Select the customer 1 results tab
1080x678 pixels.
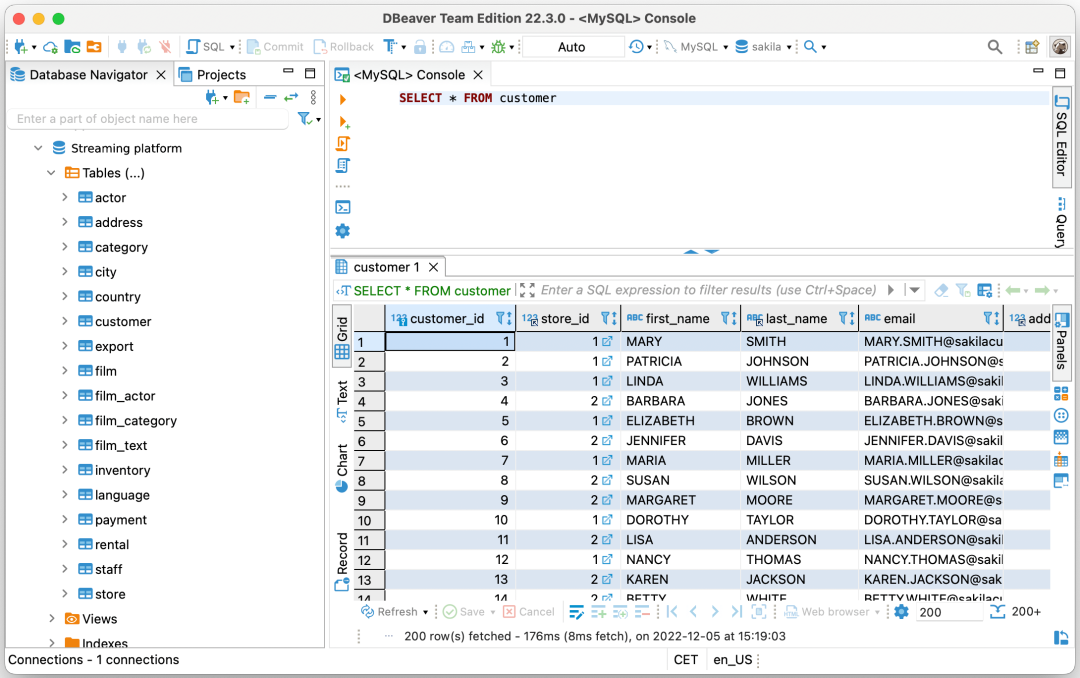click(x=387, y=267)
